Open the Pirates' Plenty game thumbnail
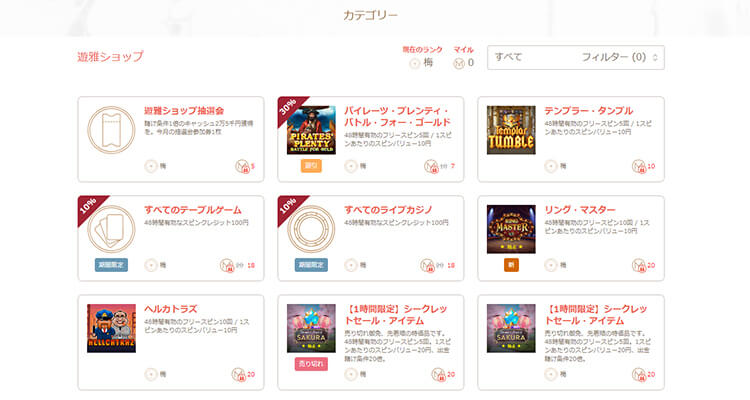The image size is (750, 400). (x=311, y=130)
